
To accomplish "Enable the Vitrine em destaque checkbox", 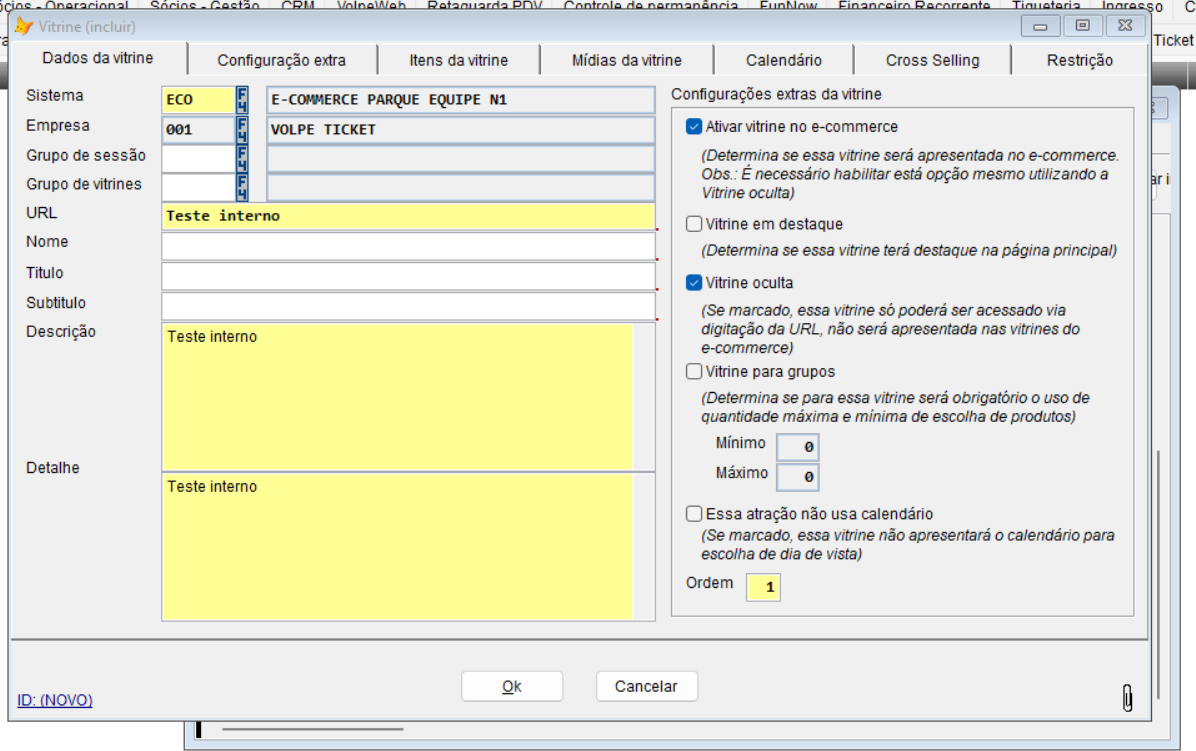I will pos(693,224).
